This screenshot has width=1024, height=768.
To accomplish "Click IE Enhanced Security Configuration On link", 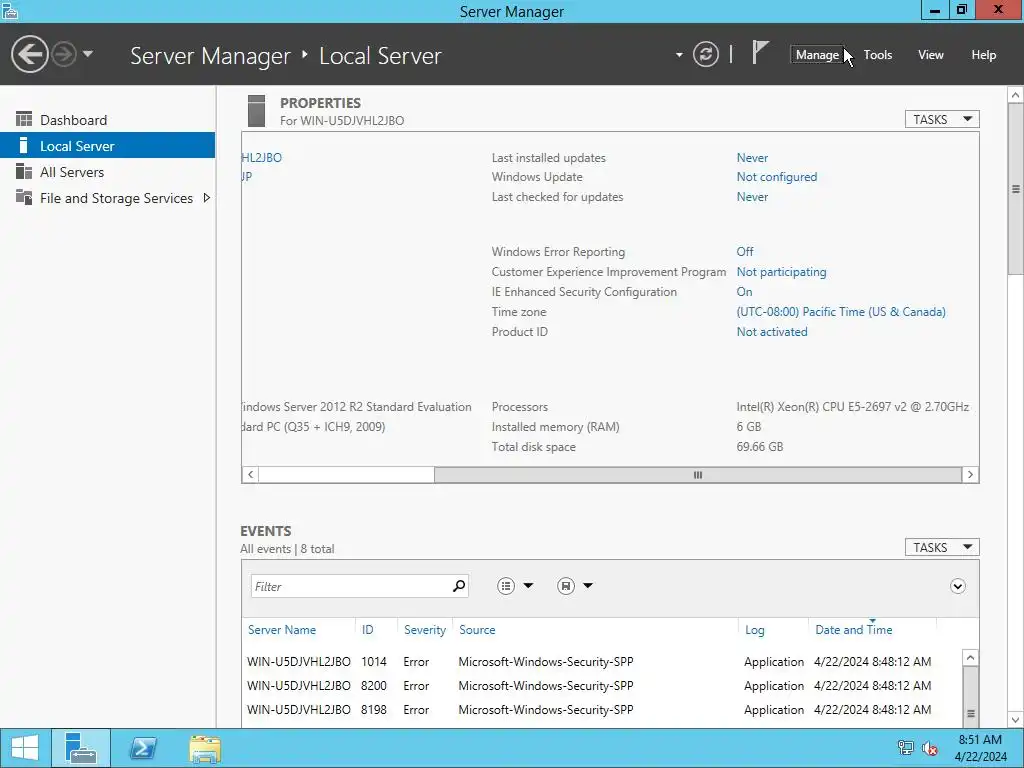I will point(744,292).
